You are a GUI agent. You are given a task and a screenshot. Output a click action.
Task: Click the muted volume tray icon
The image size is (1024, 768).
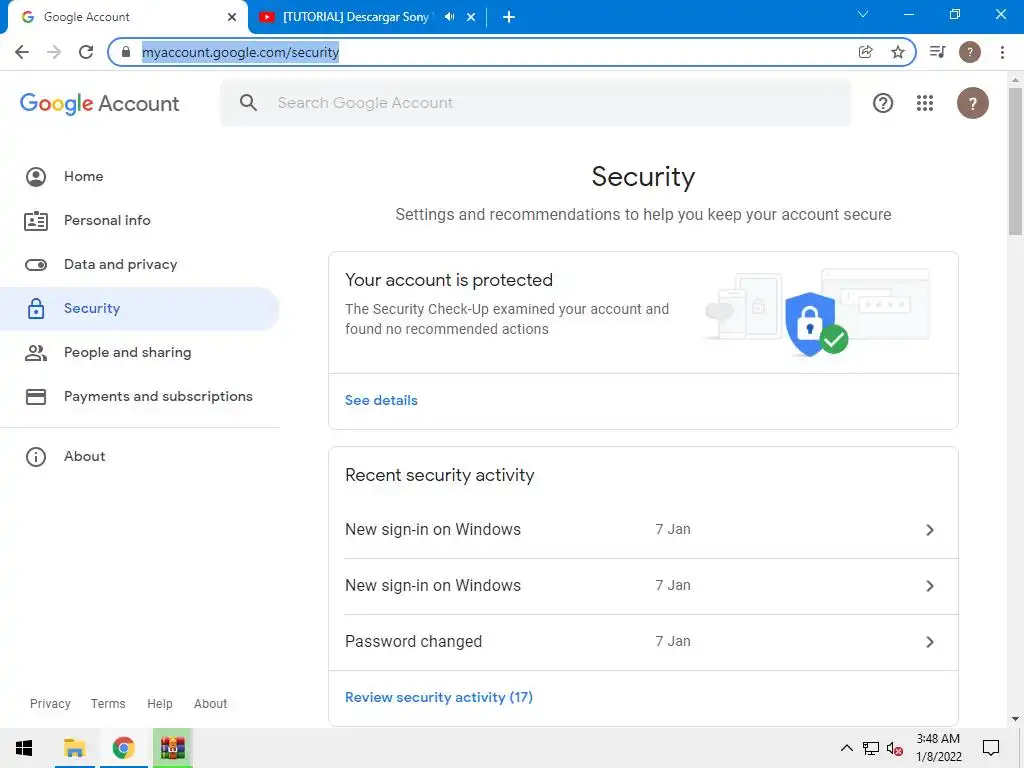tap(895, 748)
